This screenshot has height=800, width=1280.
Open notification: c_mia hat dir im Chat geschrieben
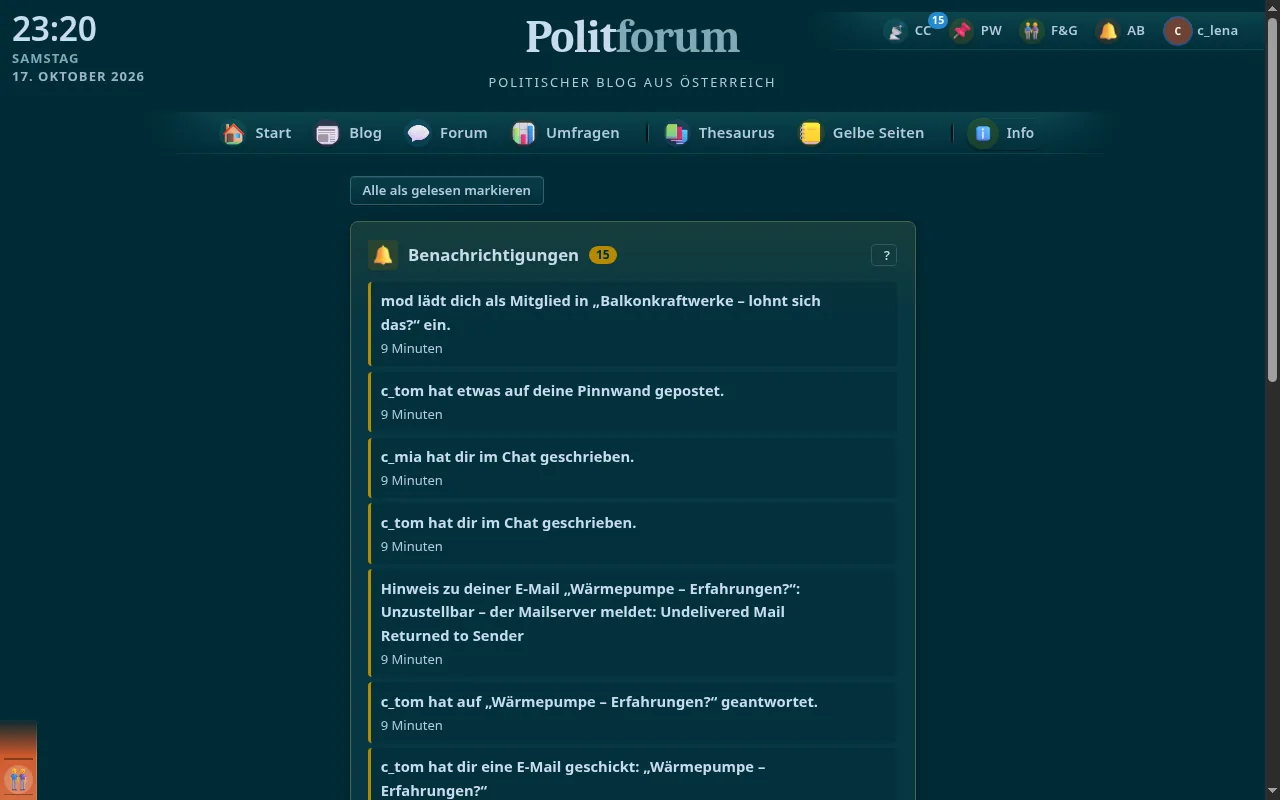[632, 468]
